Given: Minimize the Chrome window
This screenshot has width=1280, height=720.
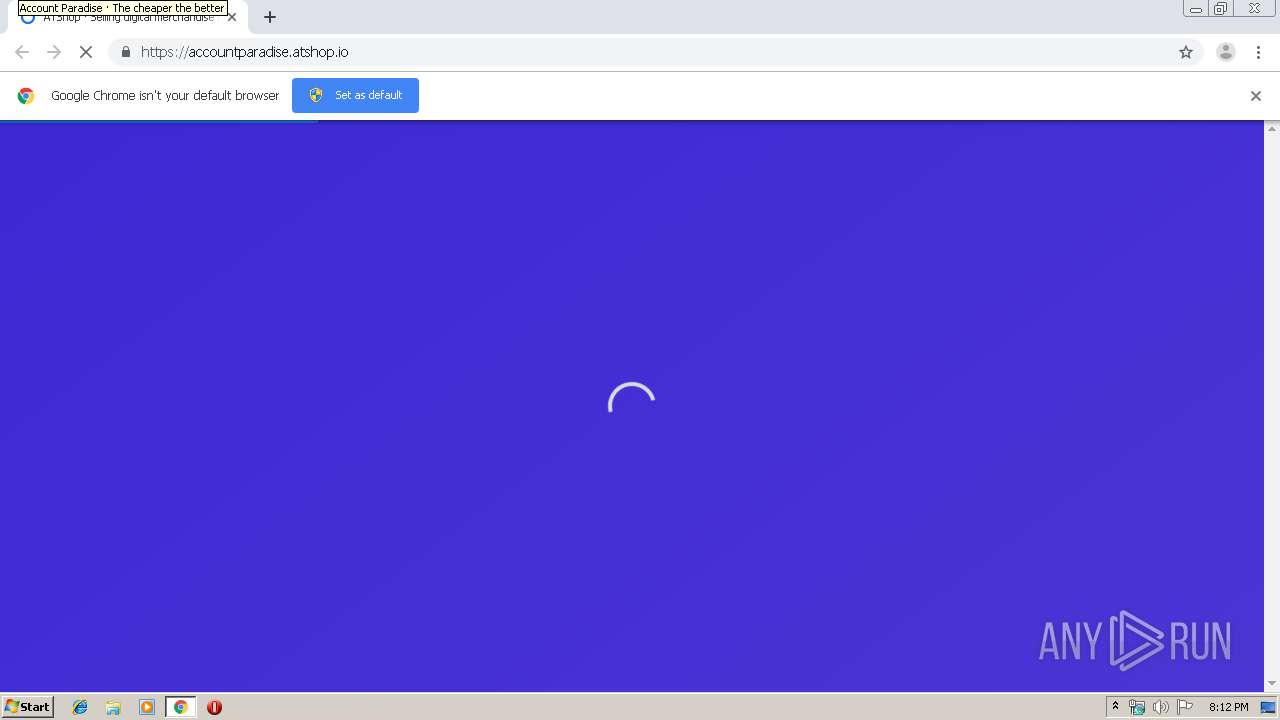Looking at the screenshot, I should [x=1195, y=9].
